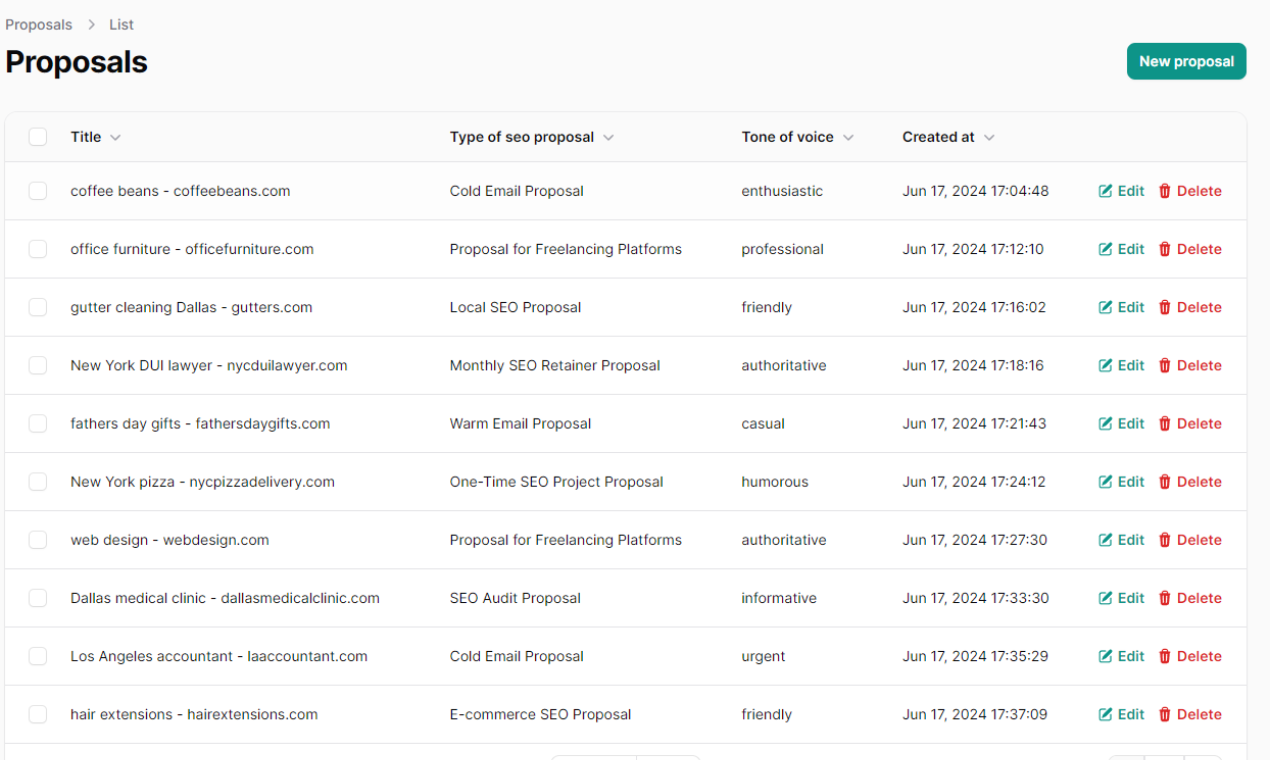Sort by Type of seo proposal chevron
This screenshot has width=1270, height=760.
pyautogui.click(x=608, y=138)
